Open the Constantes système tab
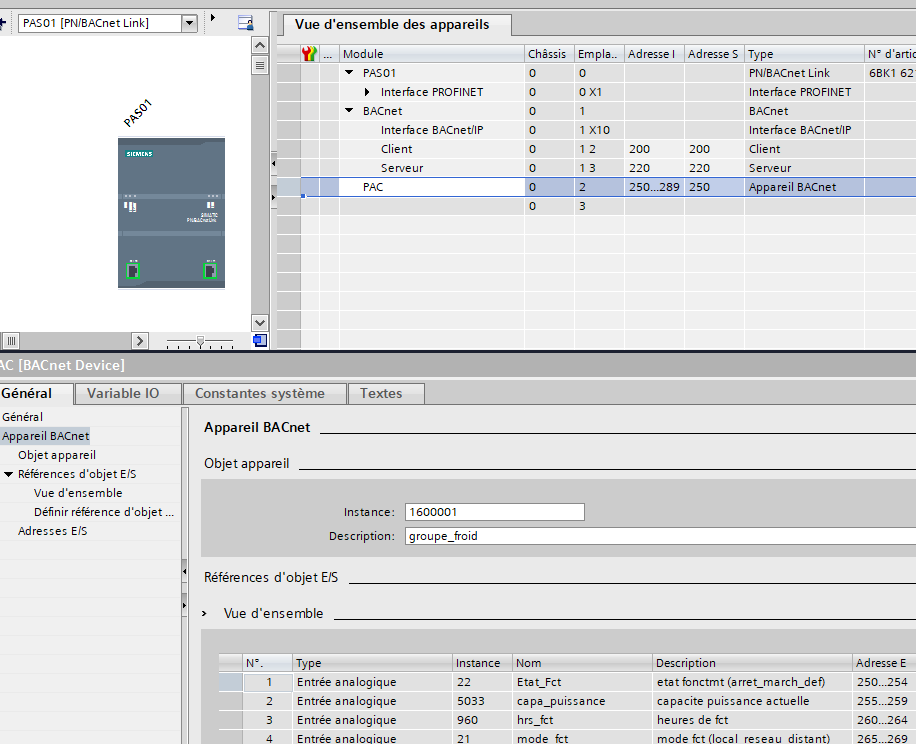Viewport: 916px width, 744px height. pos(259,393)
